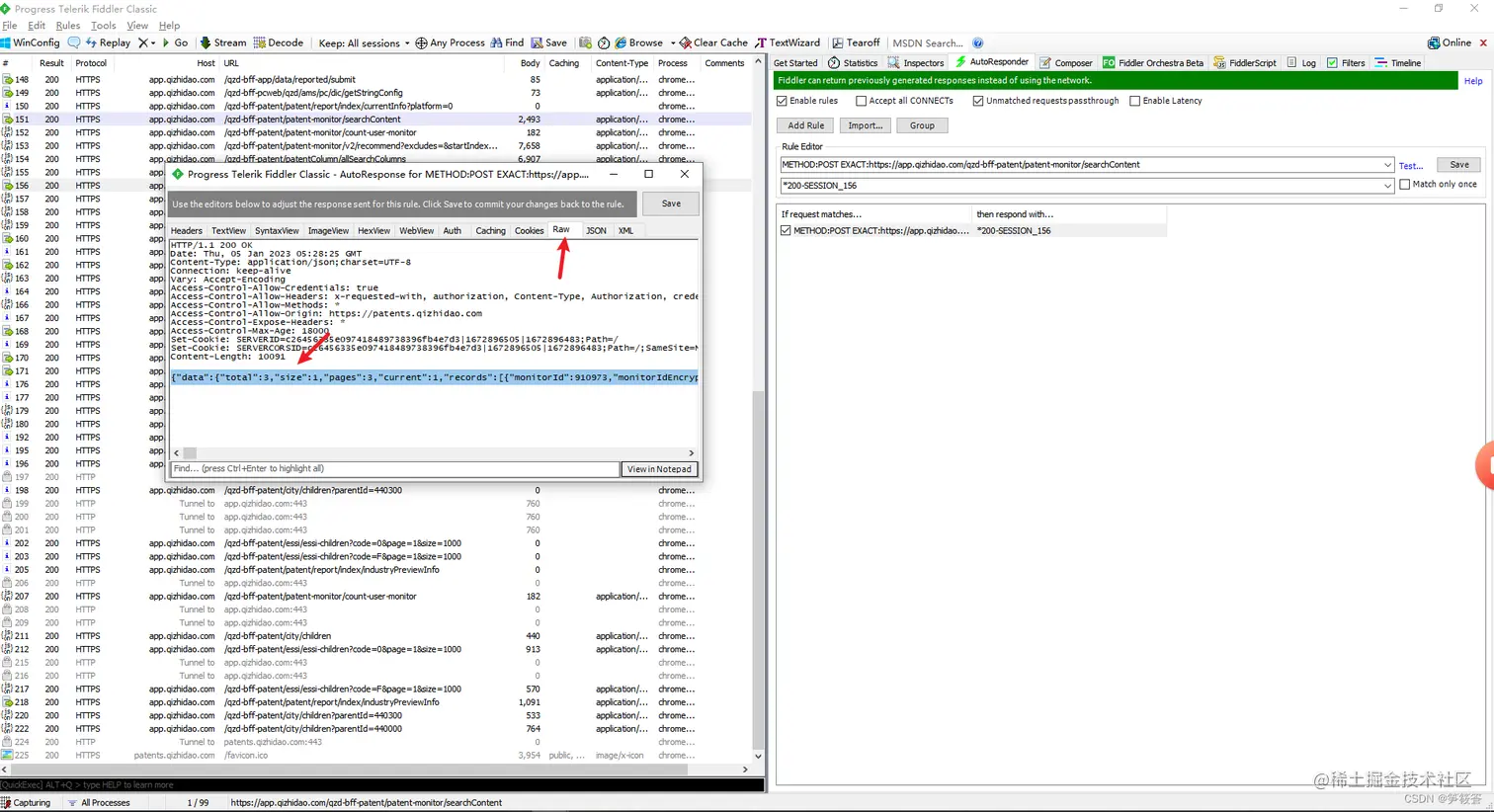Open Find sessions dialog
The height and width of the screenshot is (812, 1494).
tap(507, 42)
